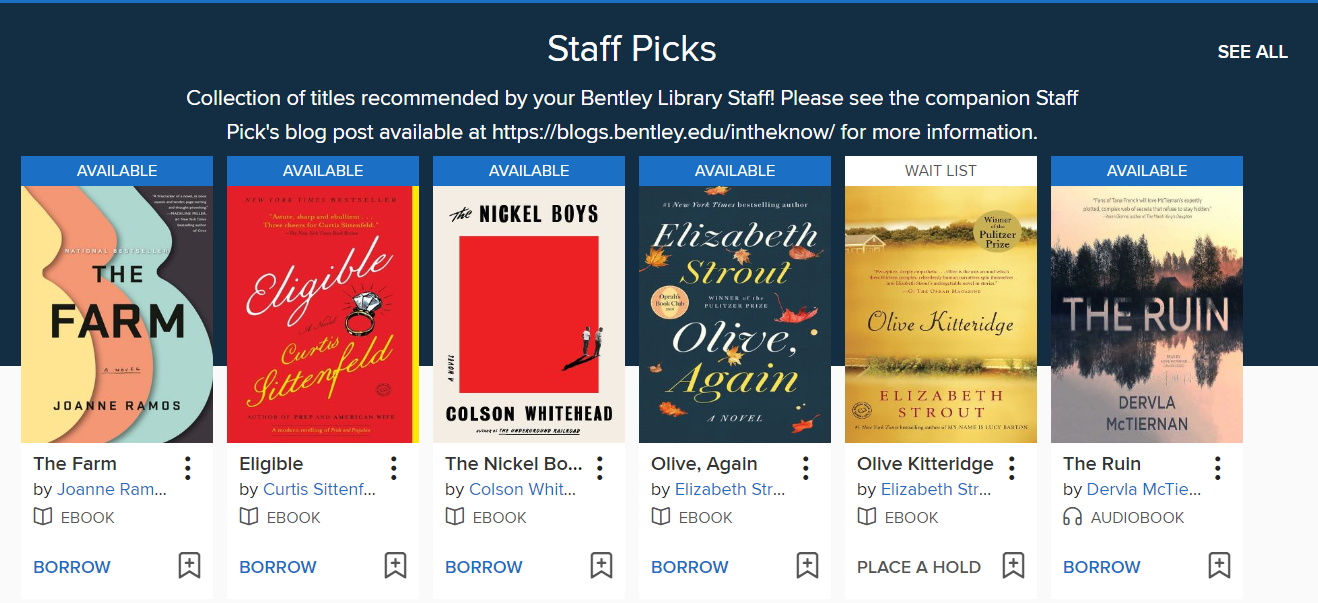Screen dimensions: 1318x603
Task: Add The Farm to wish list
Action: tap(189, 565)
